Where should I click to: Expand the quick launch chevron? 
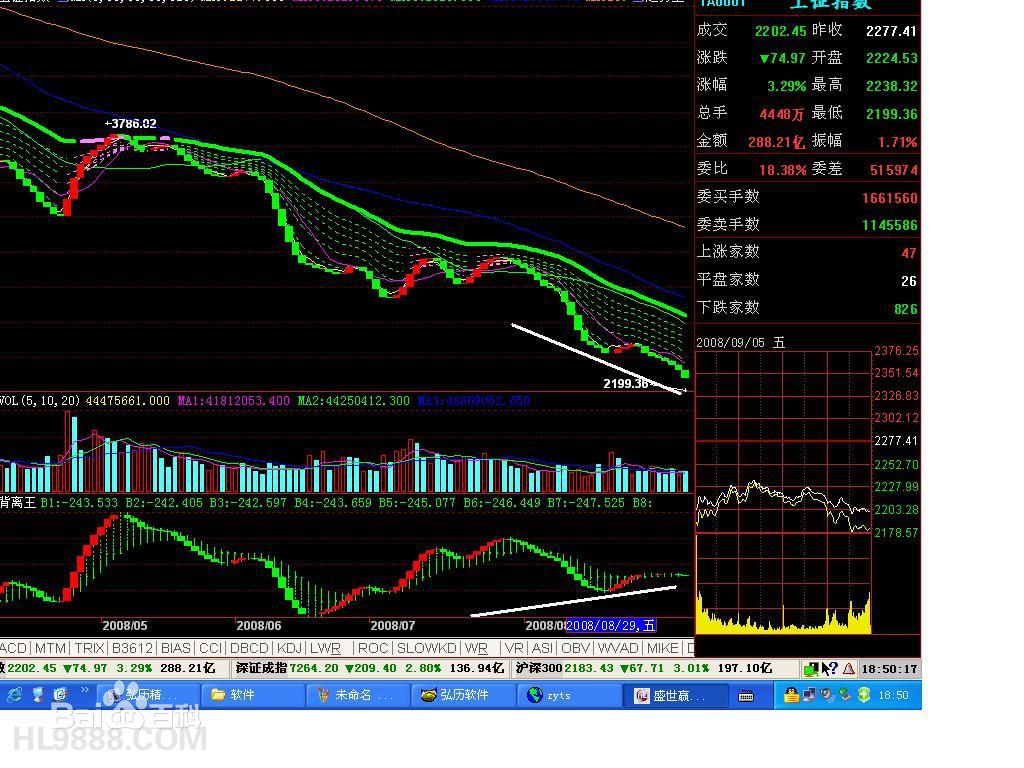(84, 690)
